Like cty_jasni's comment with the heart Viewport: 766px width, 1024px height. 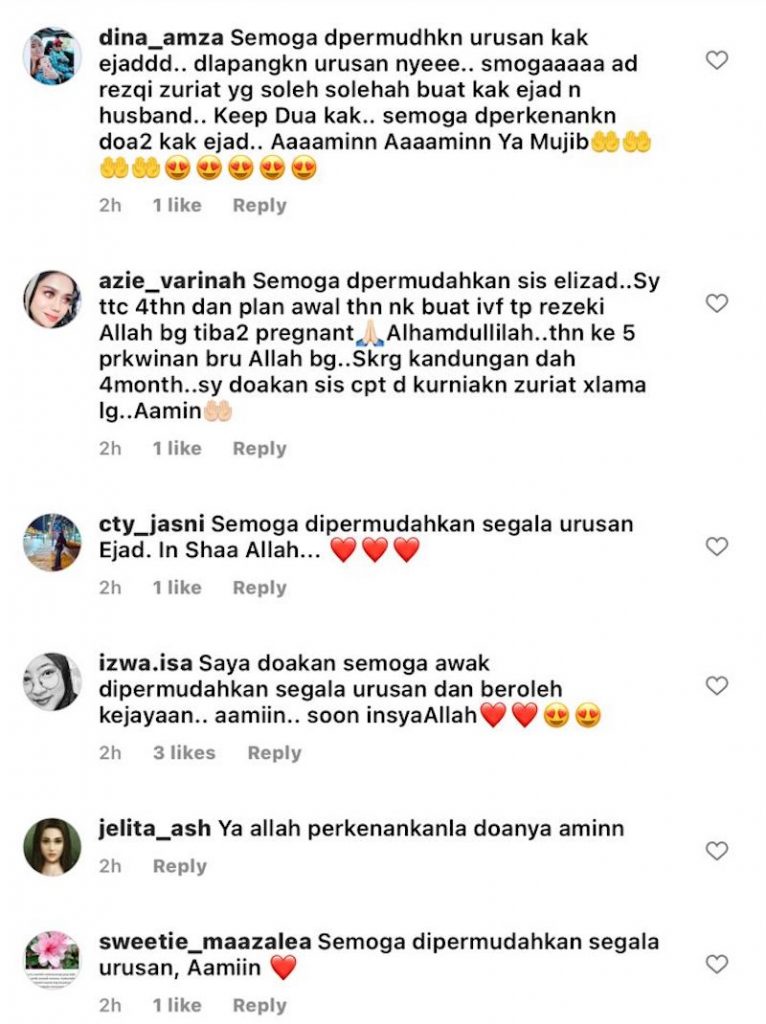[717, 546]
